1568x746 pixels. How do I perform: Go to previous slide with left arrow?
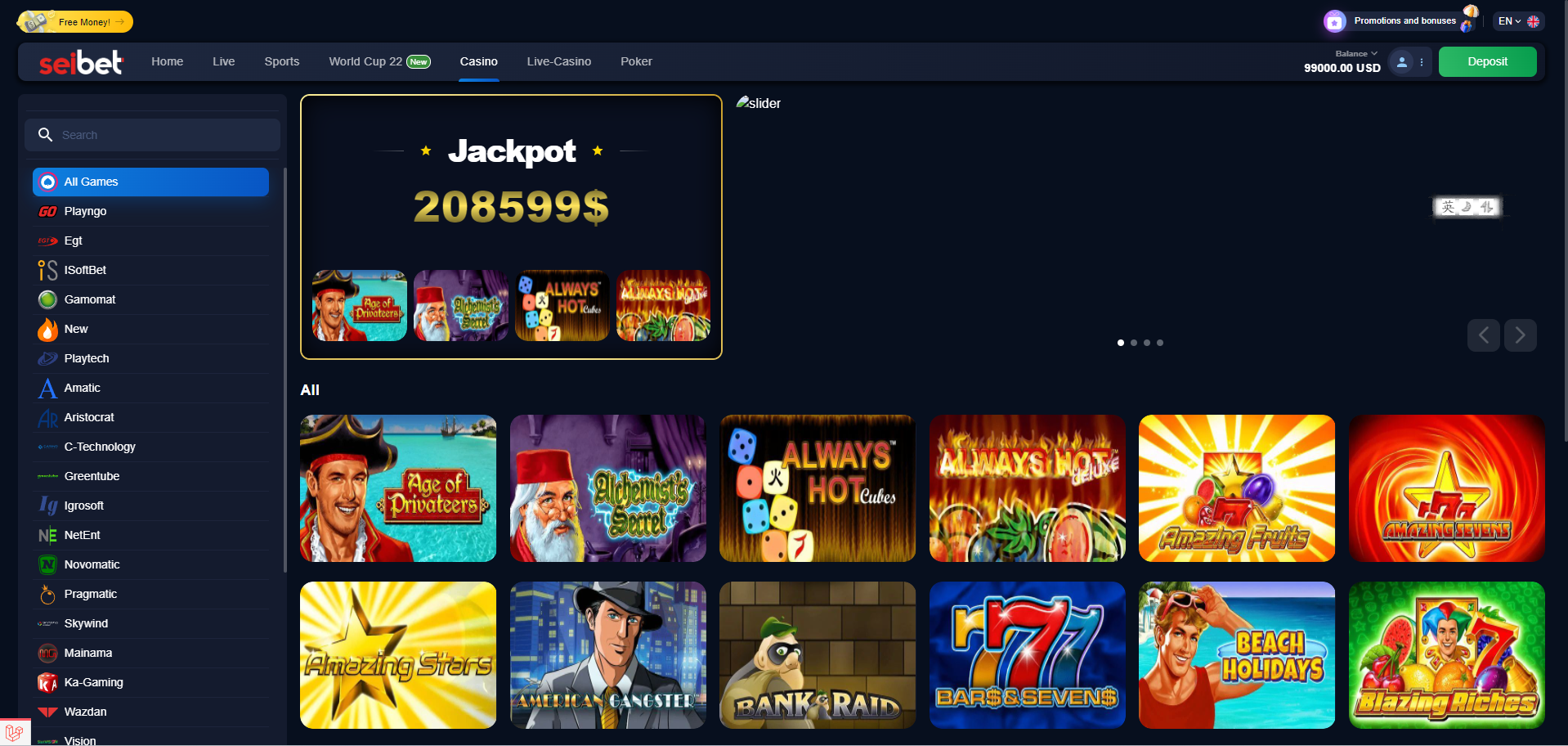click(x=1483, y=335)
